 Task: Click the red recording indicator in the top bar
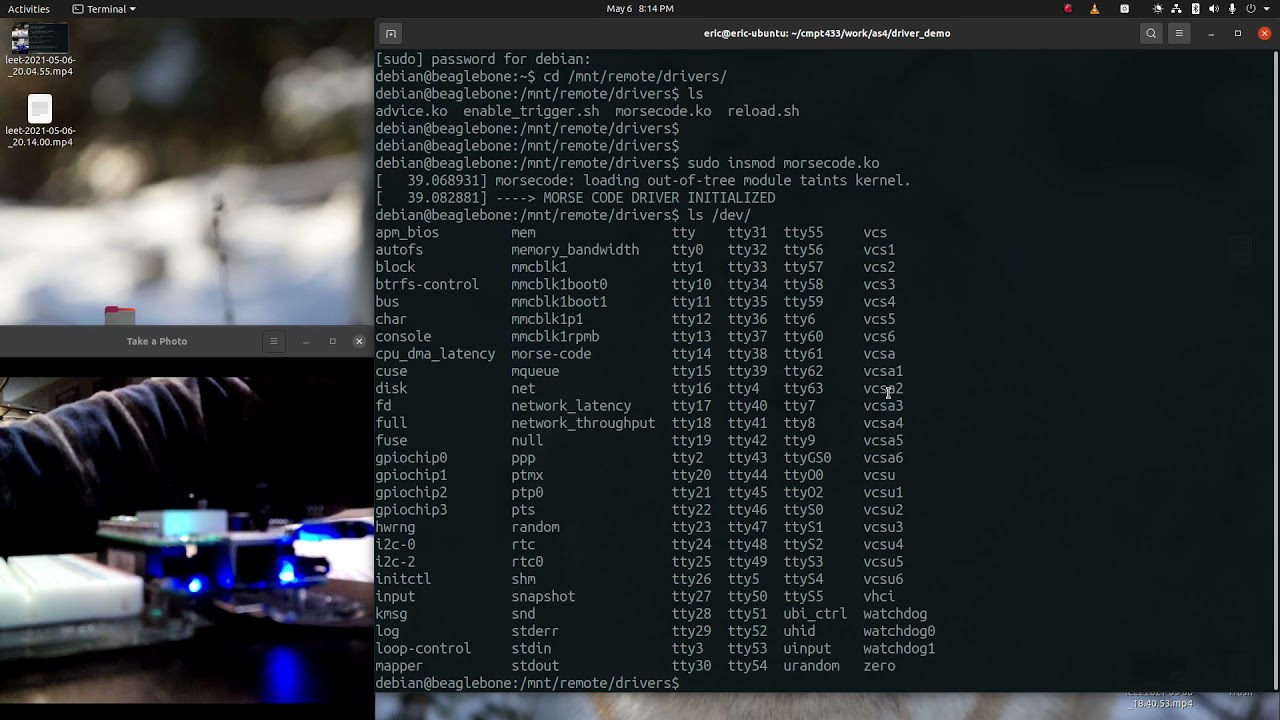coord(1068,9)
